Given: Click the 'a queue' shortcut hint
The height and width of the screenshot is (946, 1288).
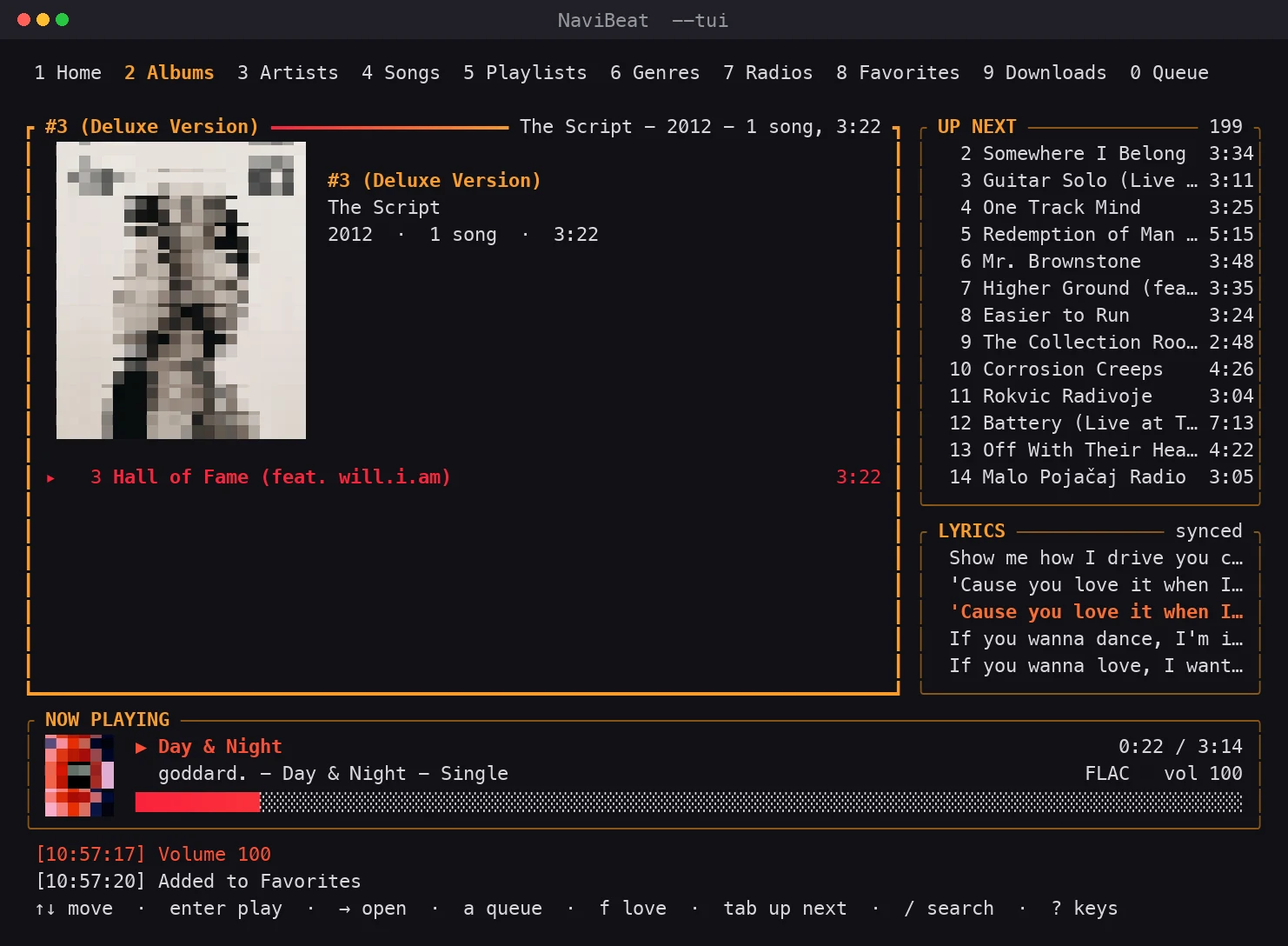Looking at the screenshot, I should 502,908.
